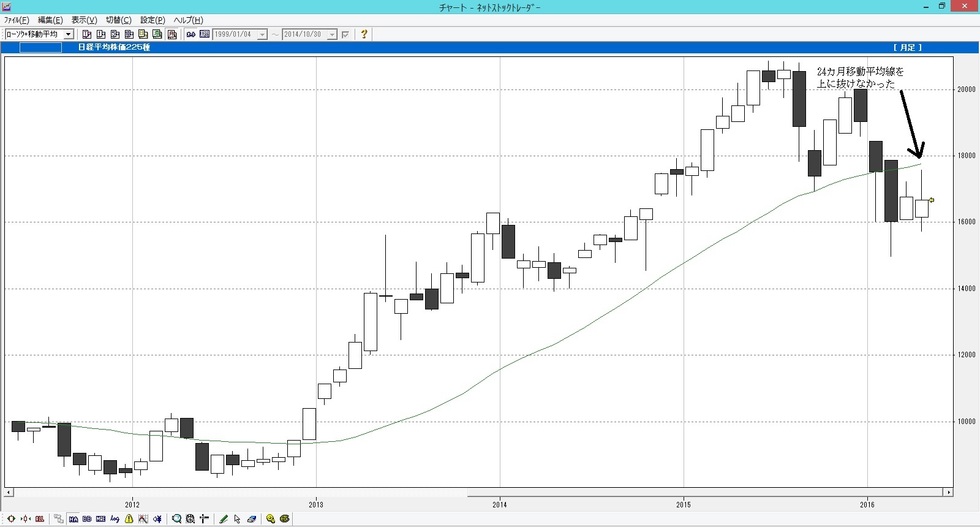Click the 2015 year axis label
The image size is (980, 527).
(683, 504)
